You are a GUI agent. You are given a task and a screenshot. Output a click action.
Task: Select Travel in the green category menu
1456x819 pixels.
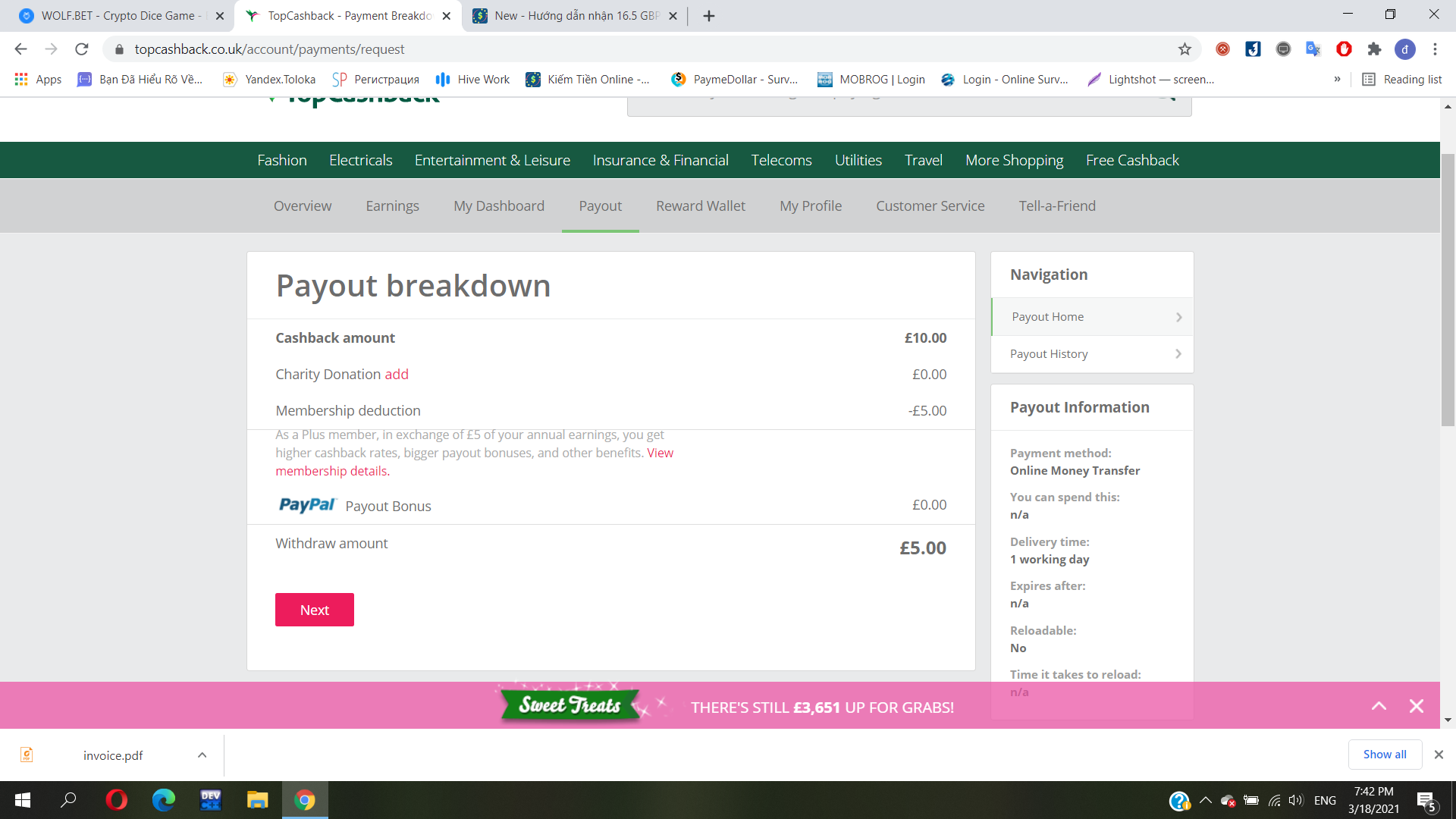(x=923, y=160)
